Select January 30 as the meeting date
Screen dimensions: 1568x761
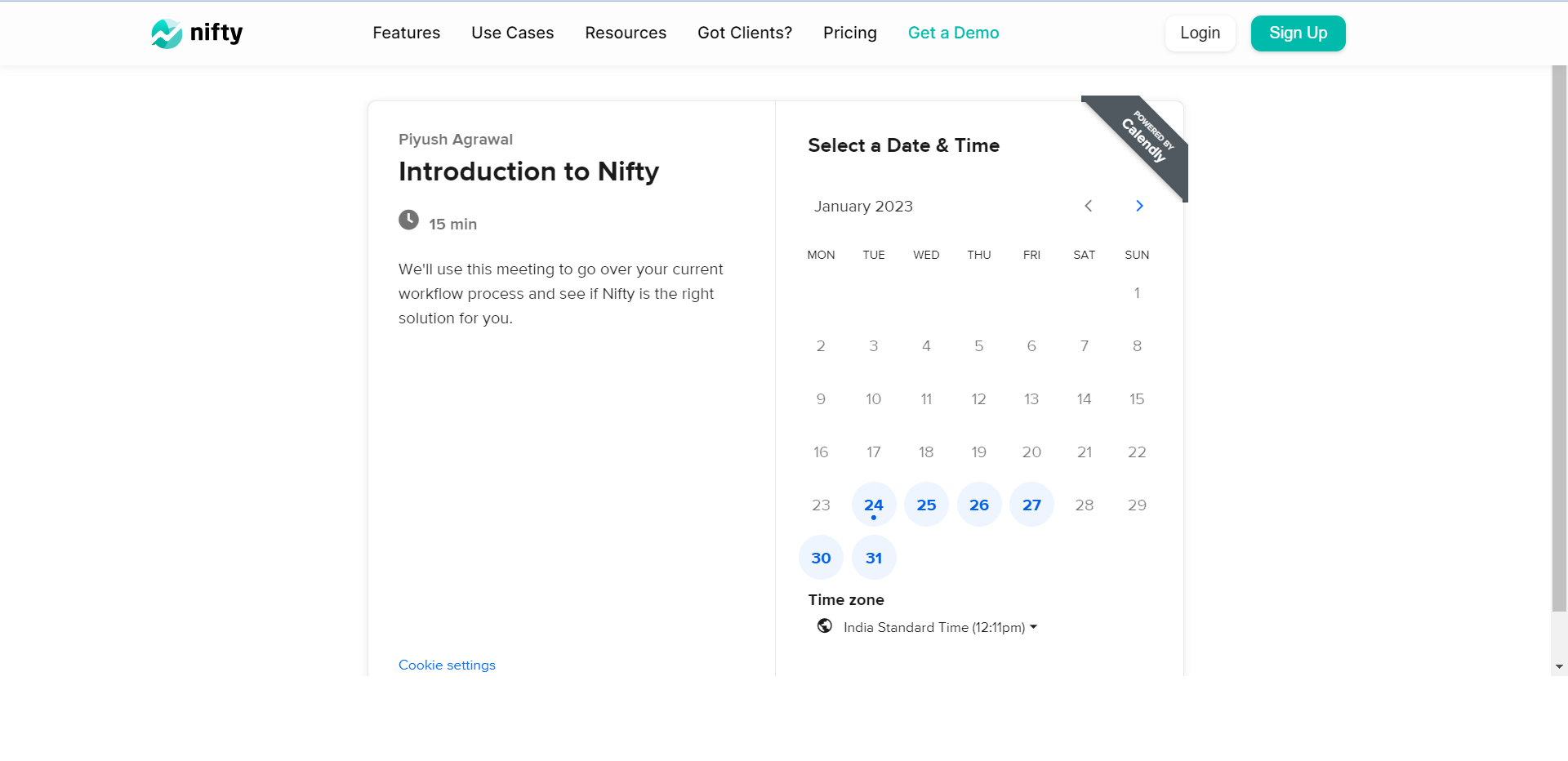point(820,557)
